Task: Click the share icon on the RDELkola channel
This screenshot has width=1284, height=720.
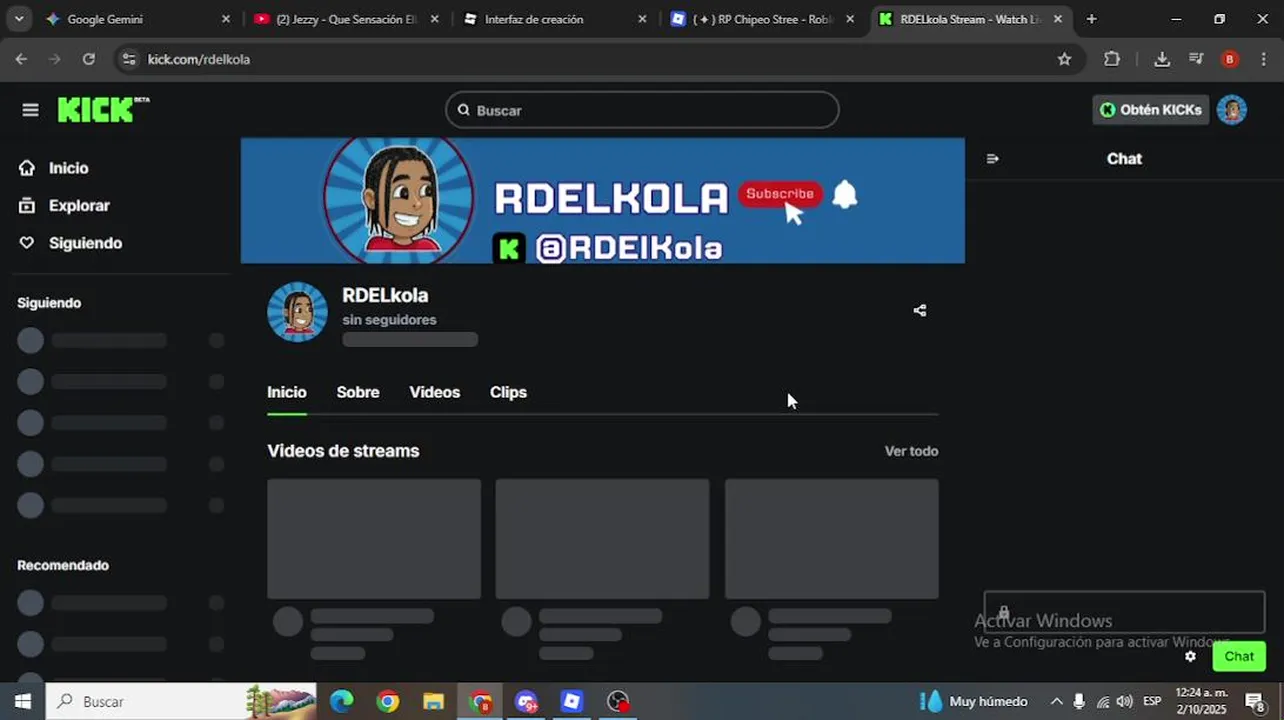Action: coord(920,310)
